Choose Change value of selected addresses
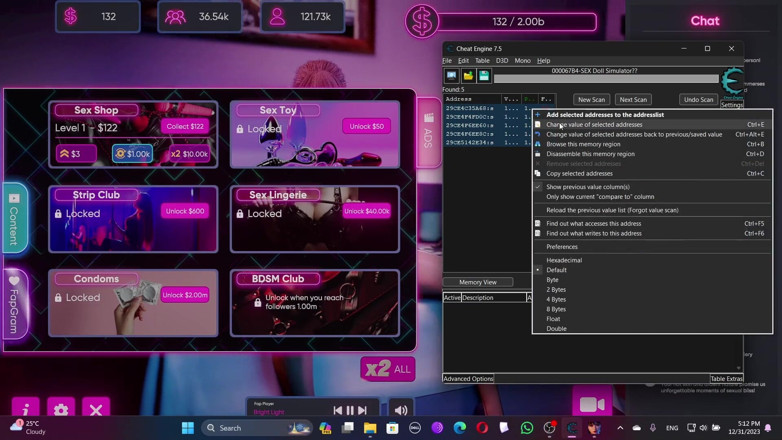 652,125
